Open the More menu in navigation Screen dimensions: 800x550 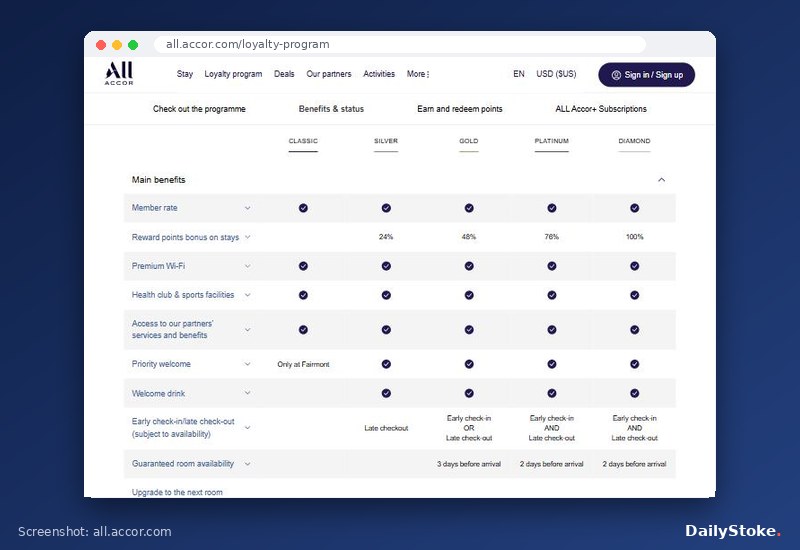(x=418, y=74)
